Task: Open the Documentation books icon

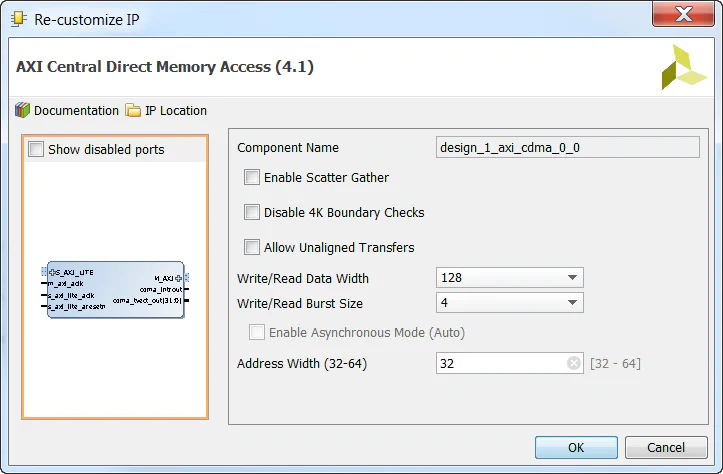Action: click(22, 110)
